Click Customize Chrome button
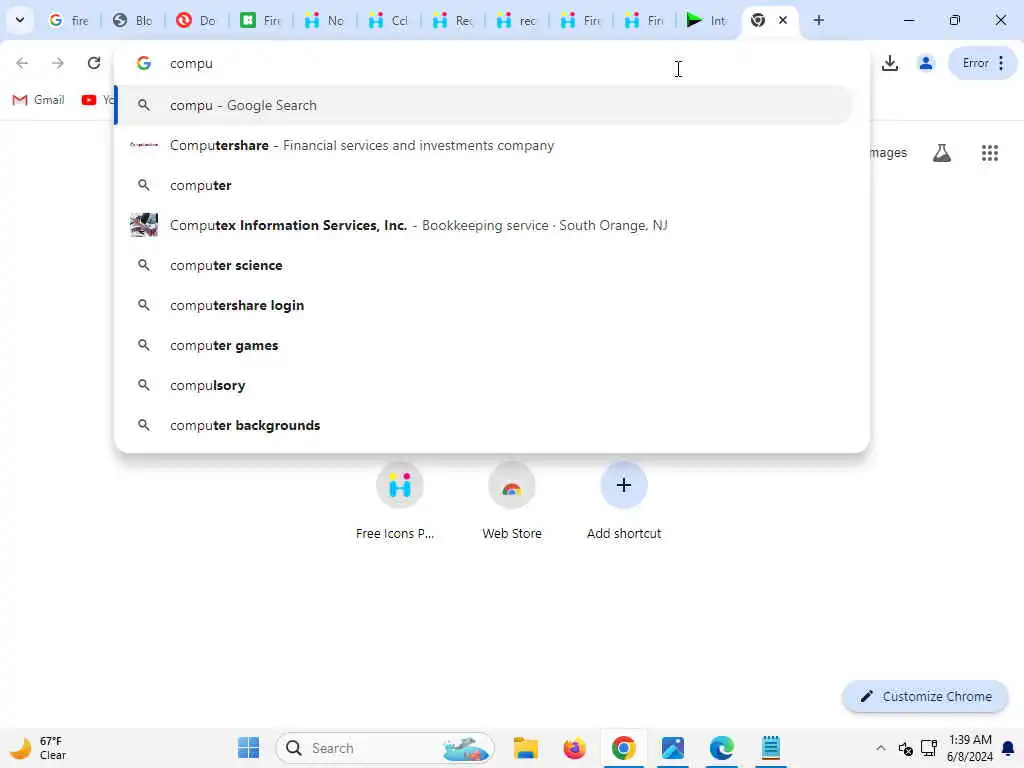The image size is (1024, 768). tap(925, 696)
